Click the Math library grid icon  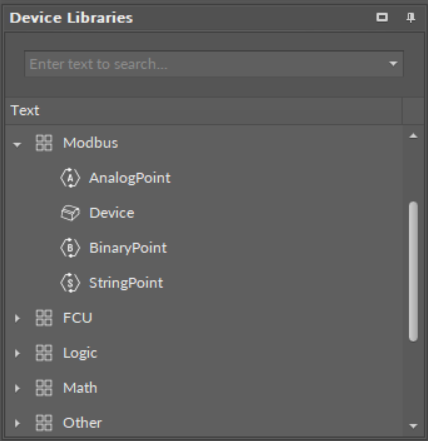click(x=44, y=388)
